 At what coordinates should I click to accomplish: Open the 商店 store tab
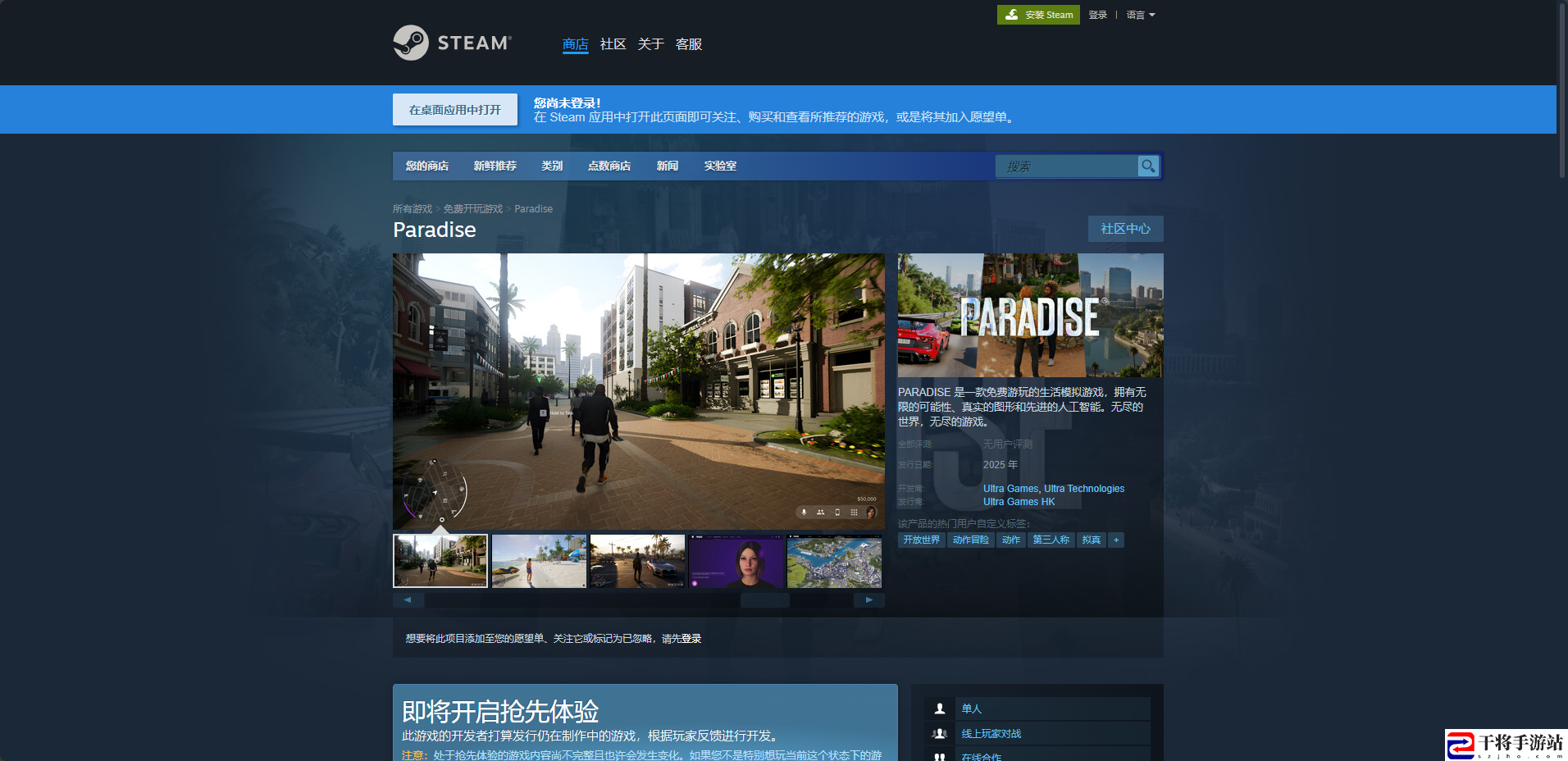(575, 44)
